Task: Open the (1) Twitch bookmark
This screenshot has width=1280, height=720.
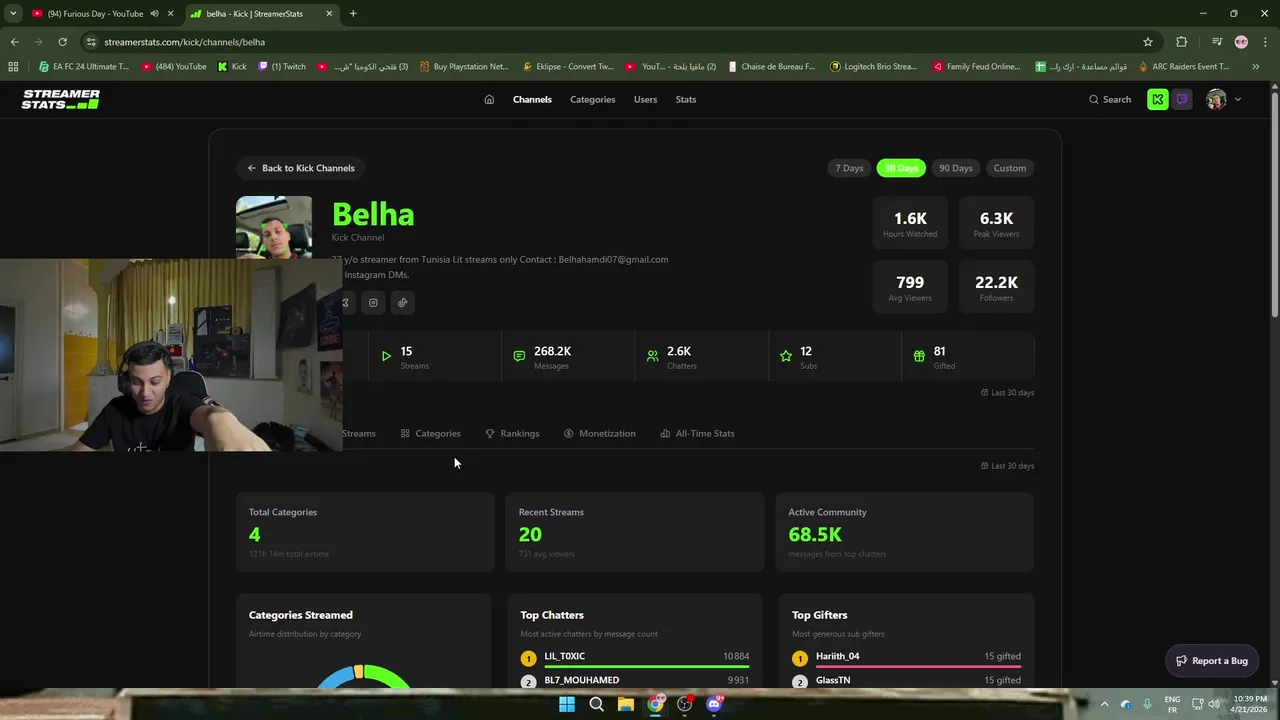Action: (282, 67)
